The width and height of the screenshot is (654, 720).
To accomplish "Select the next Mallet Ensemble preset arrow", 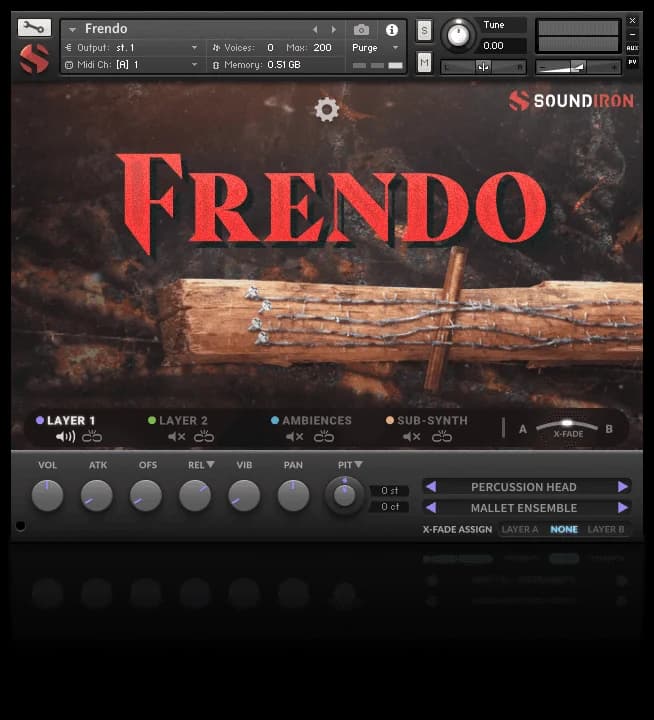I will (x=623, y=507).
